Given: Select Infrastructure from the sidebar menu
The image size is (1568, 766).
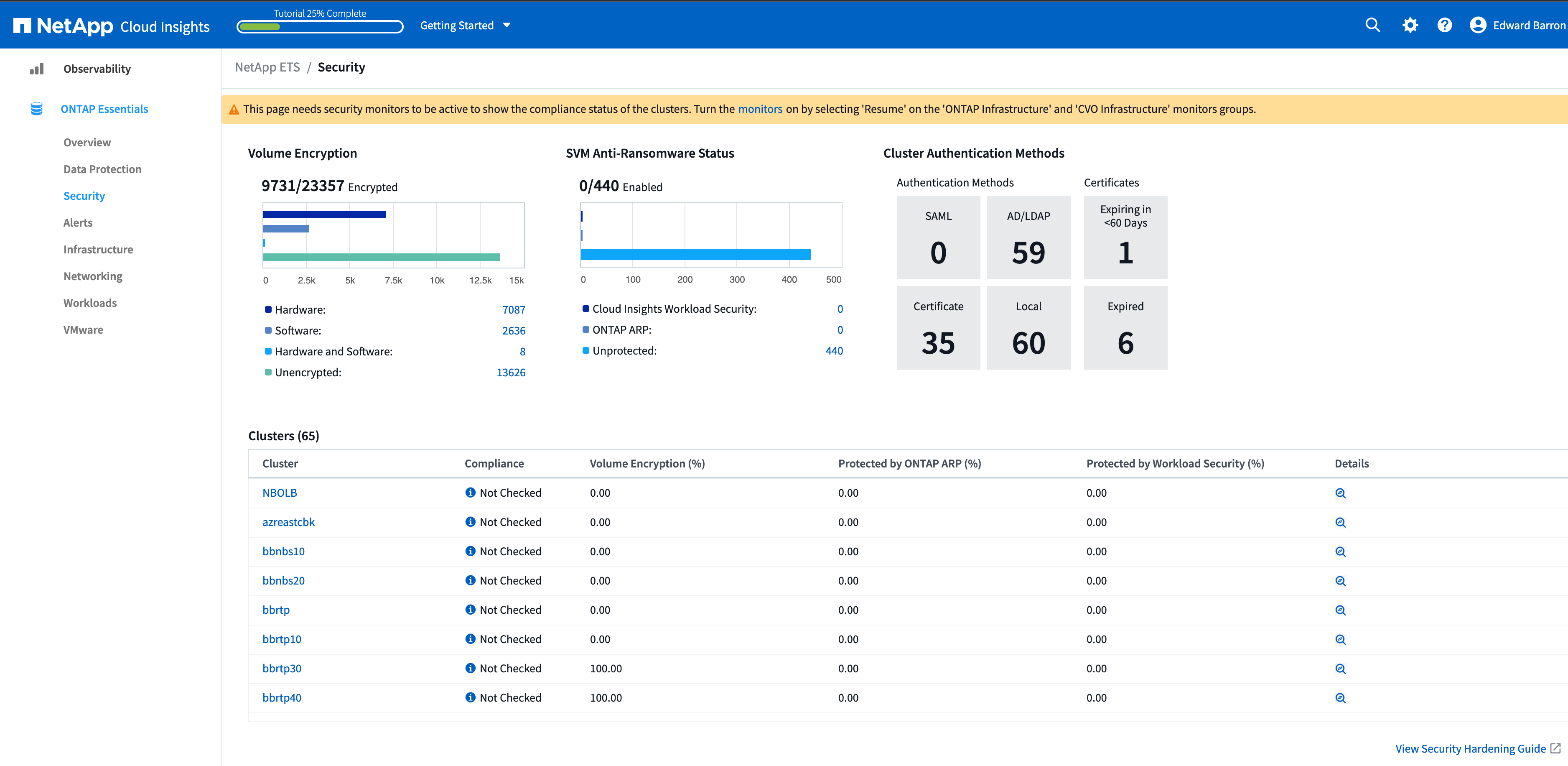Looking at the screenshot, I should tap(98, 250).
